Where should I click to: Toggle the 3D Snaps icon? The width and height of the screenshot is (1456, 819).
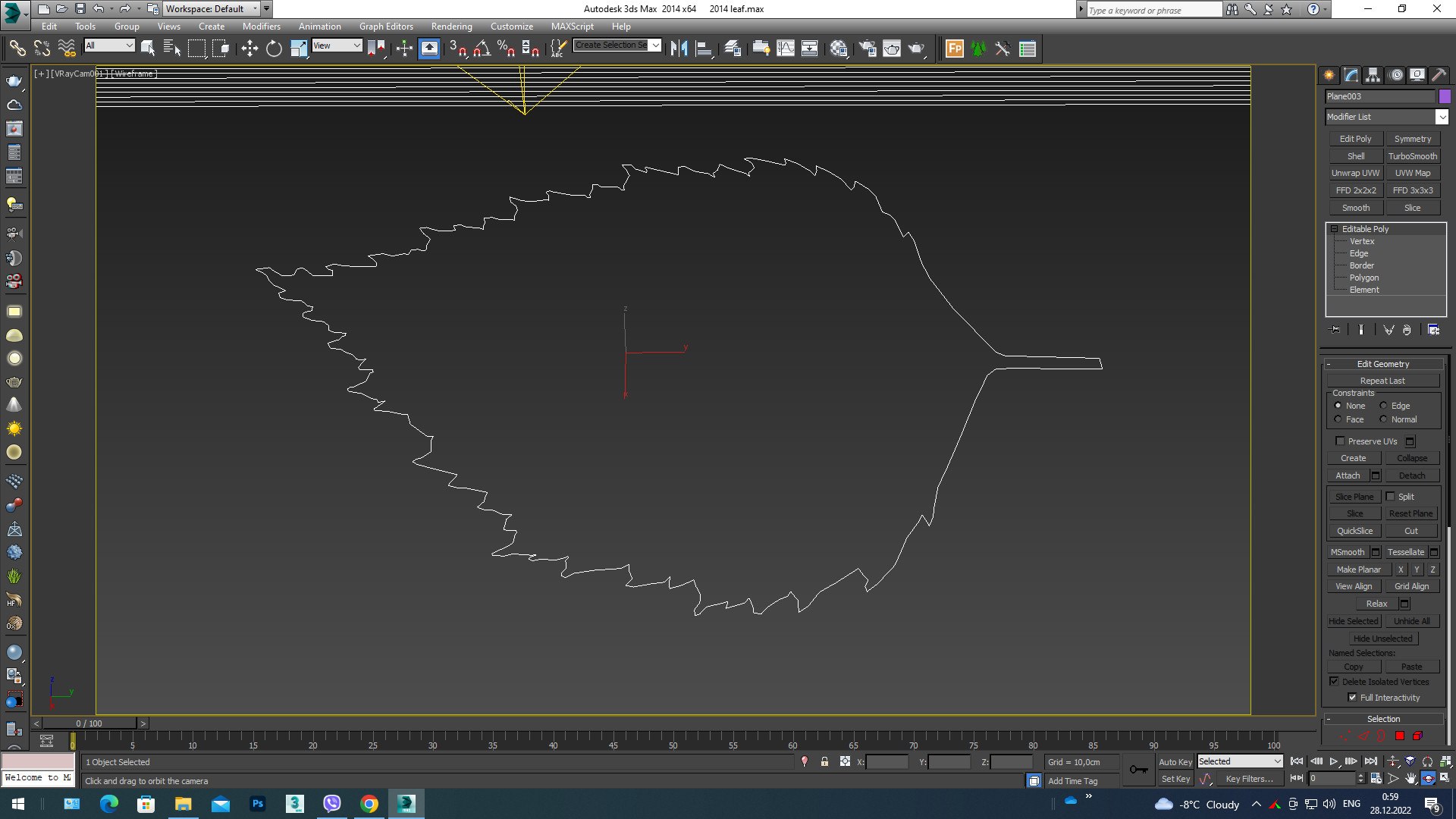click(x=457, y=49)
